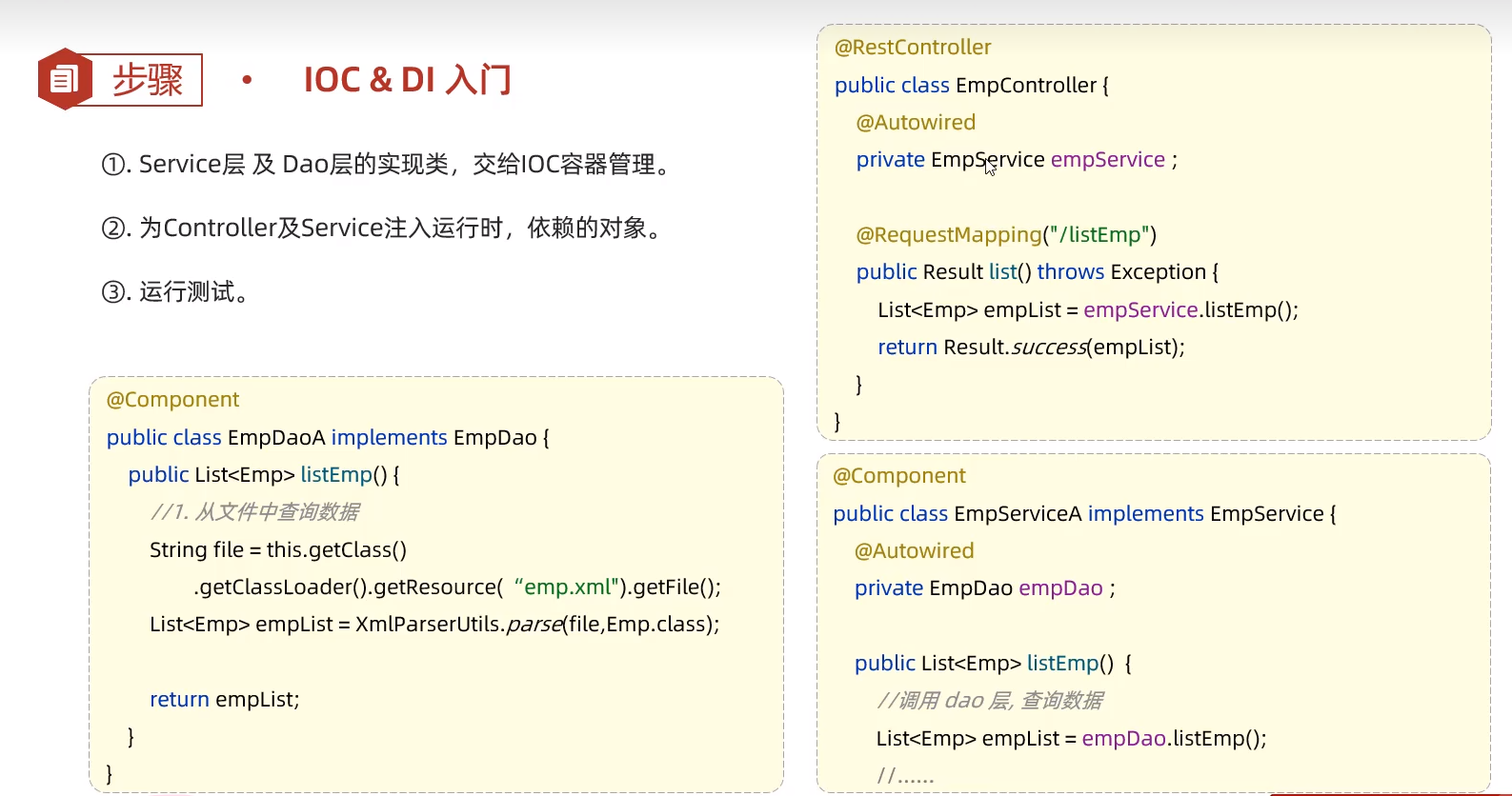Select the heading IOC & DI 入门
Viewport: 1512px width, 796px height.
point(408,80)
